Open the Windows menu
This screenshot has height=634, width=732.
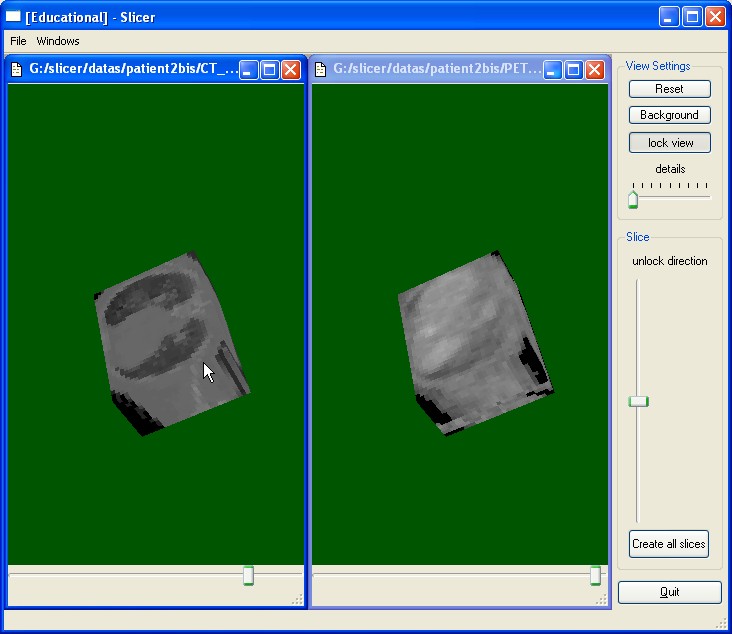click(58, 41)
